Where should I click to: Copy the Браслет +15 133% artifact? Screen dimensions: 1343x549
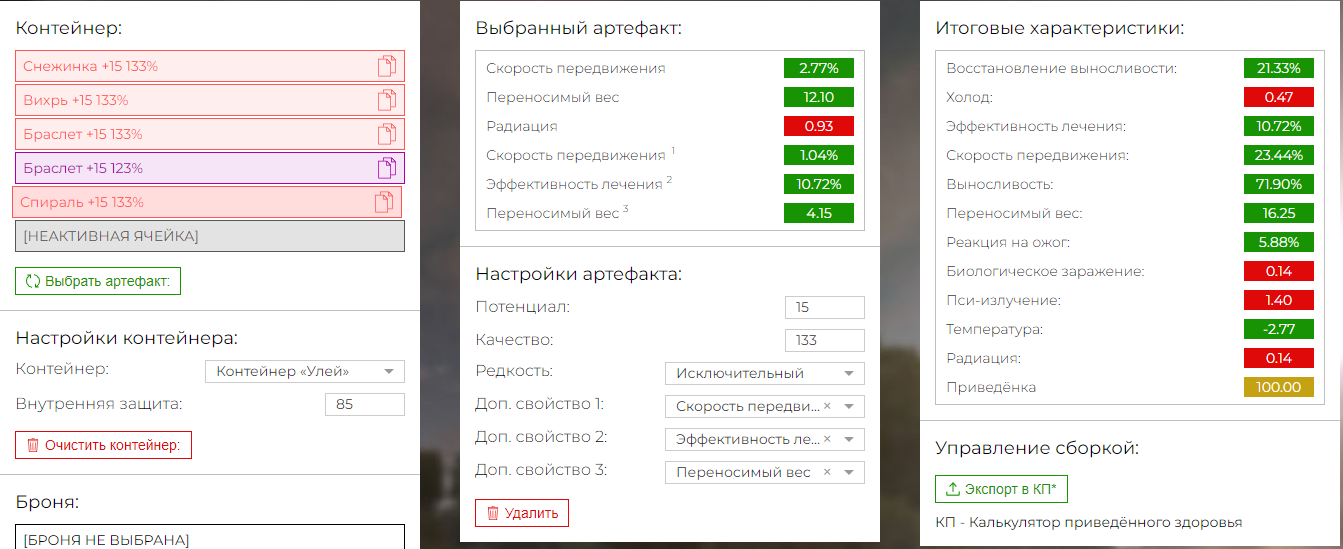pyautogui.click(x=386, y=135)
